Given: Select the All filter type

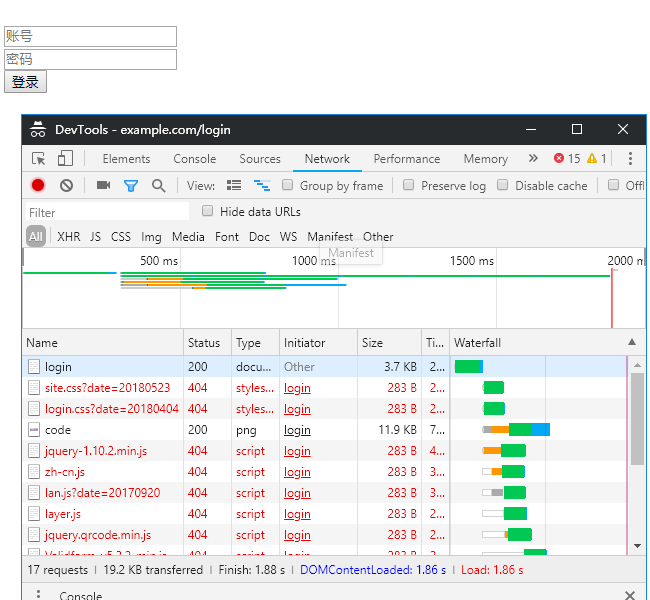Looking at the screenshot, I should tap(36, 236).
